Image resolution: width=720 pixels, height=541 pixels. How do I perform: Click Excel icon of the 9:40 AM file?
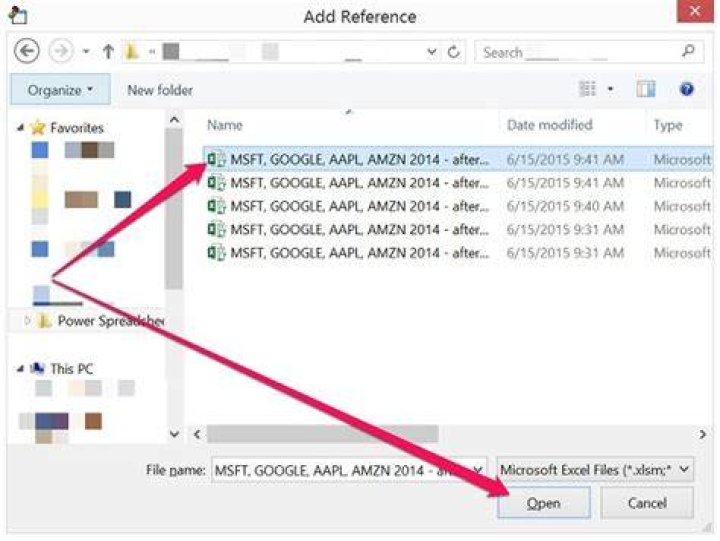tap(216, 206)
